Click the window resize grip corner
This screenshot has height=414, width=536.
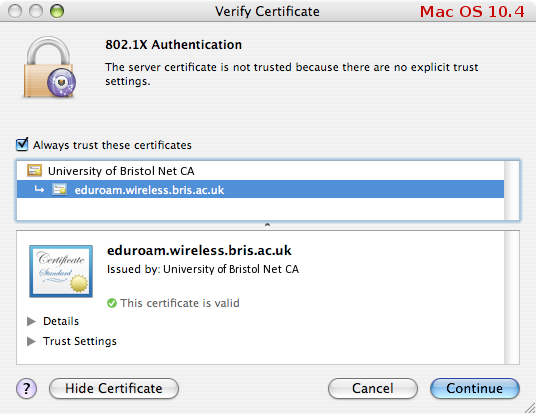coord(530,408)
